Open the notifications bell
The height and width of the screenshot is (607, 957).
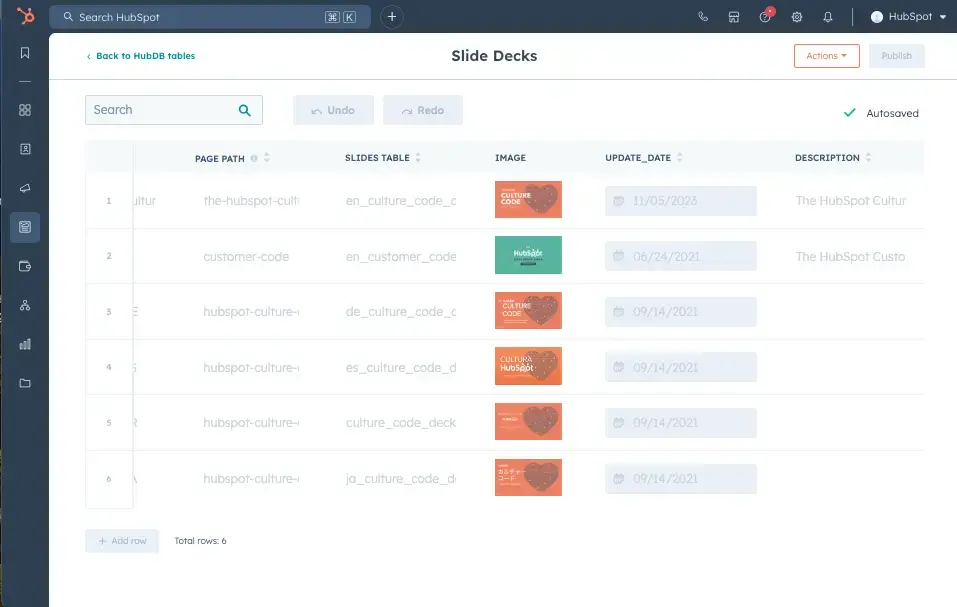[828, 17]
